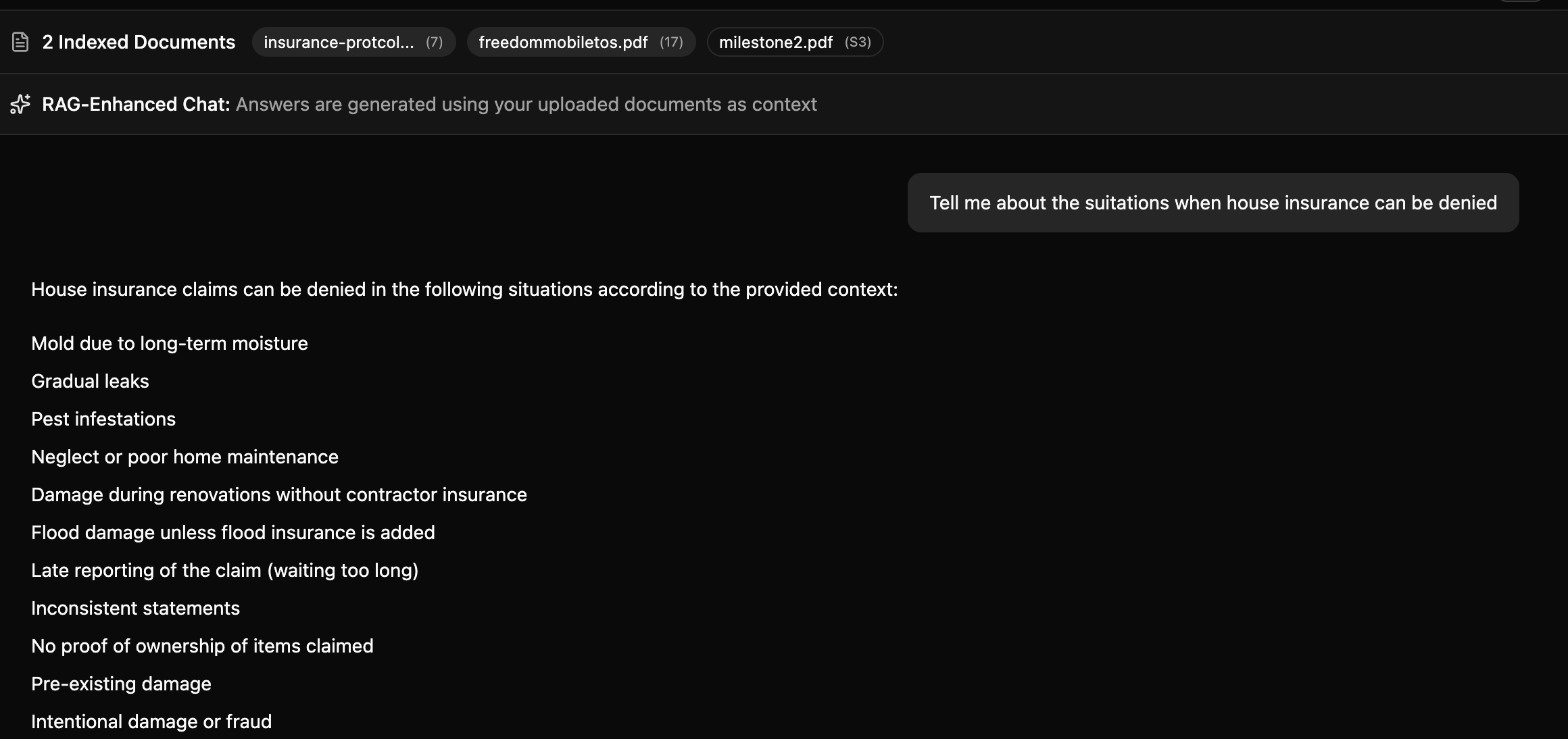The image size is (1568, 739).
Task: Click the Pre-existing damage list entry
Action: (x=121, y=684)
